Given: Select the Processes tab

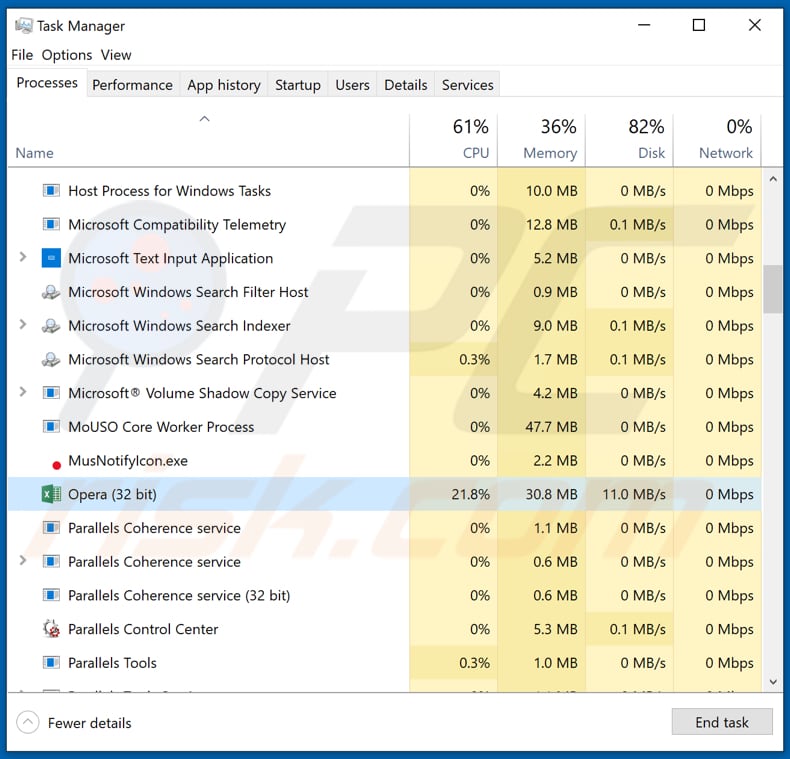Looking at the screenshot, I should pos(47,83).
